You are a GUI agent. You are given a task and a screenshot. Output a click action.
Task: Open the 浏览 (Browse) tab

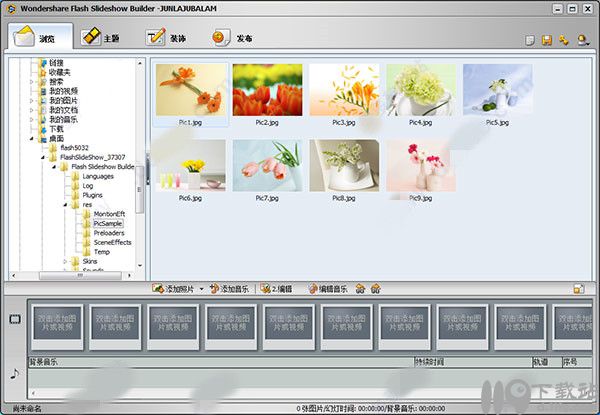(x=40, y=37)
